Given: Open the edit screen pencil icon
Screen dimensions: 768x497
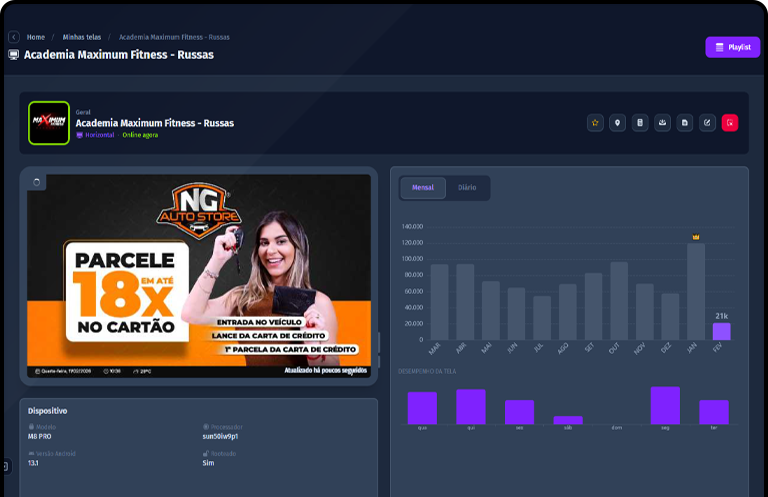Looking at the screenshot, I should 708,123.
